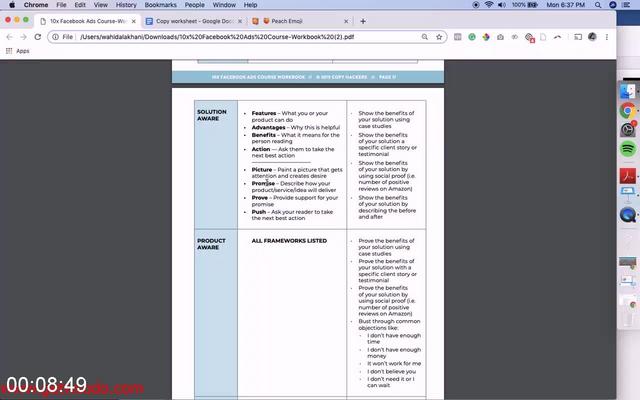Click the objection 'It won't work for me'
640x400 pixels.
tap(394, 363)
